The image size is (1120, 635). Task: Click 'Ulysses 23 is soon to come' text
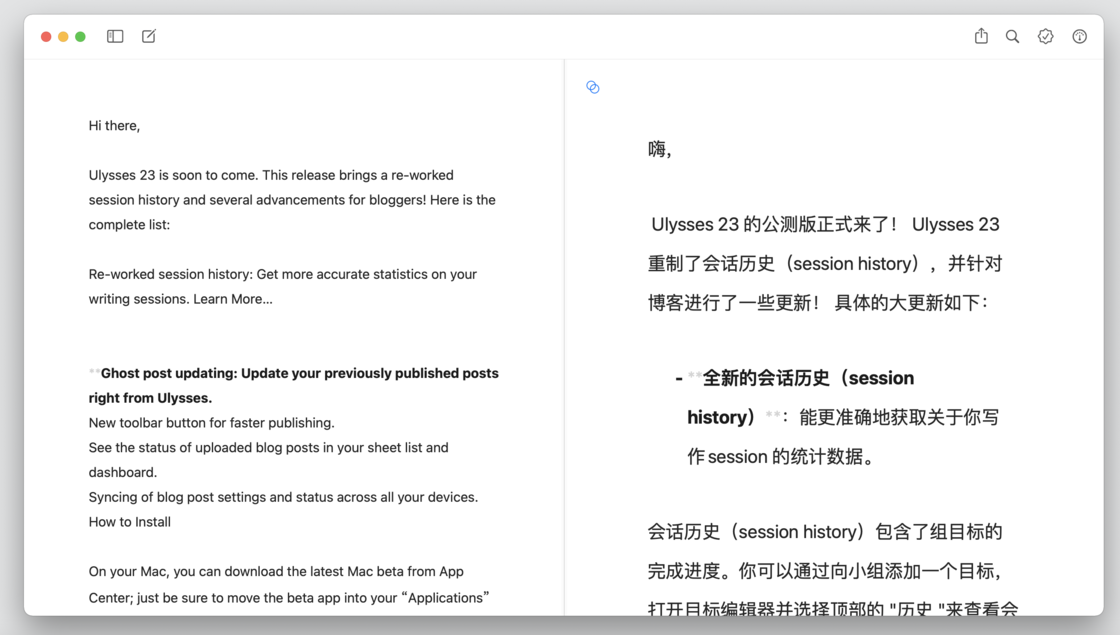click(x=174, y=175)
